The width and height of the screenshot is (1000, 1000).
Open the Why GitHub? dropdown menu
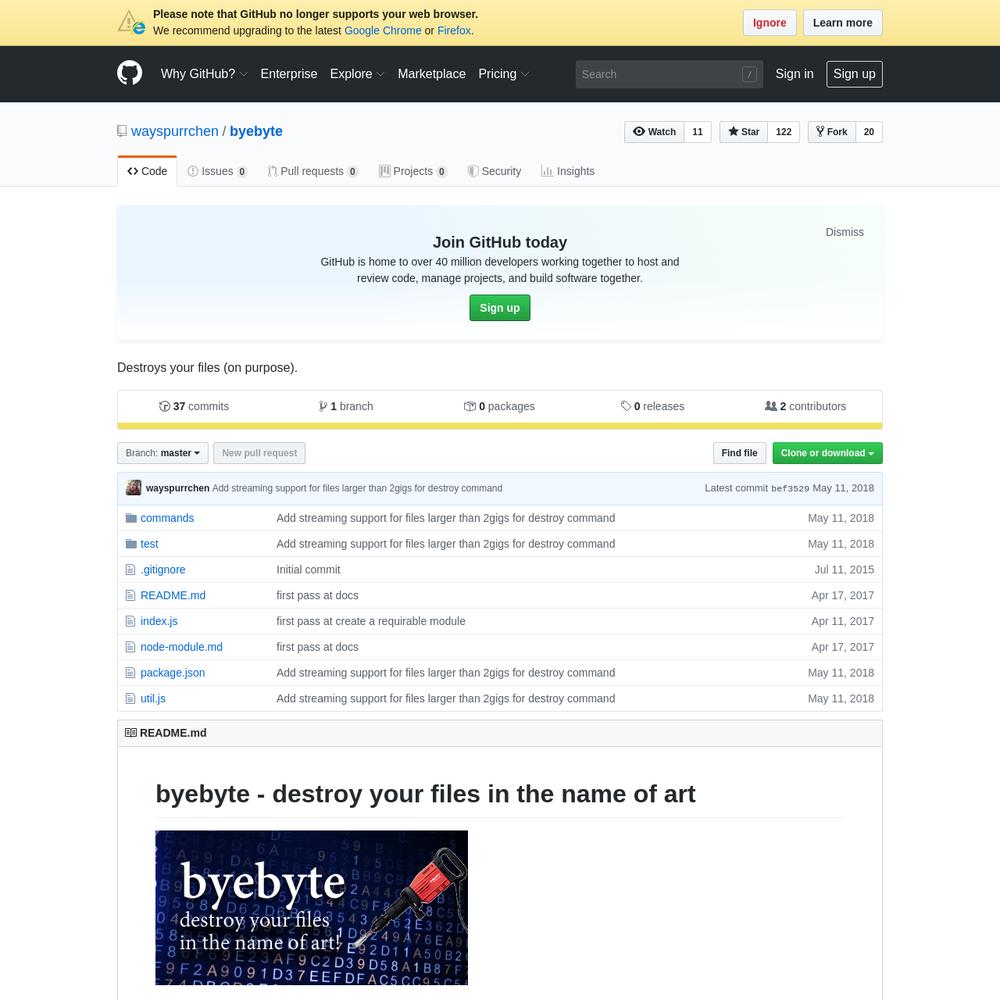click(x=203, y=74)
